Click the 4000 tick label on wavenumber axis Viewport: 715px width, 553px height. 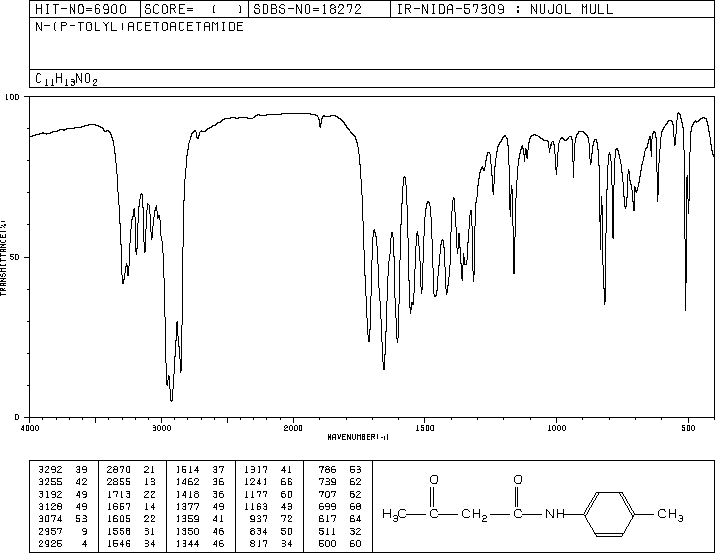(x=30, y=428)
